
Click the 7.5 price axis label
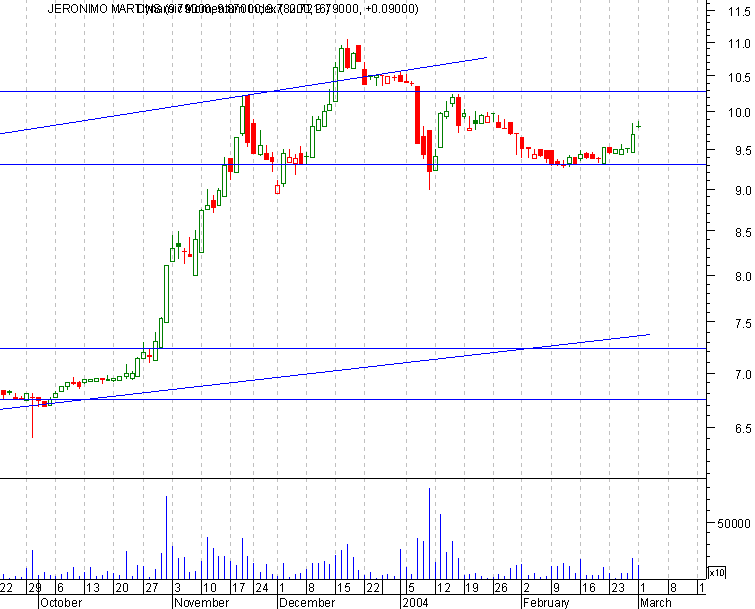[x=742, y=324]
